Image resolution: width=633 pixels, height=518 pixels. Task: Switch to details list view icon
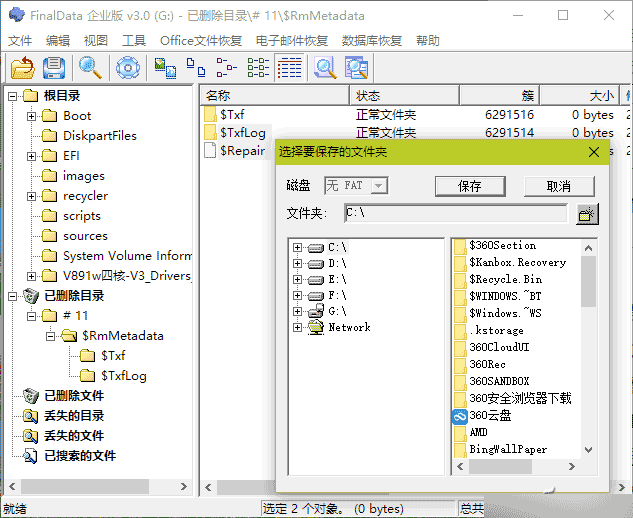[289, 67]
